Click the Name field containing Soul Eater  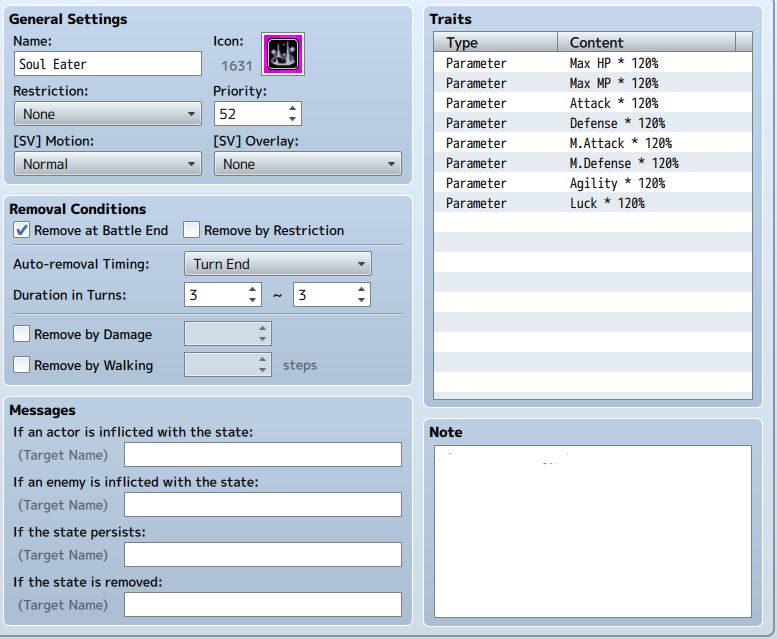pos(108,64)
